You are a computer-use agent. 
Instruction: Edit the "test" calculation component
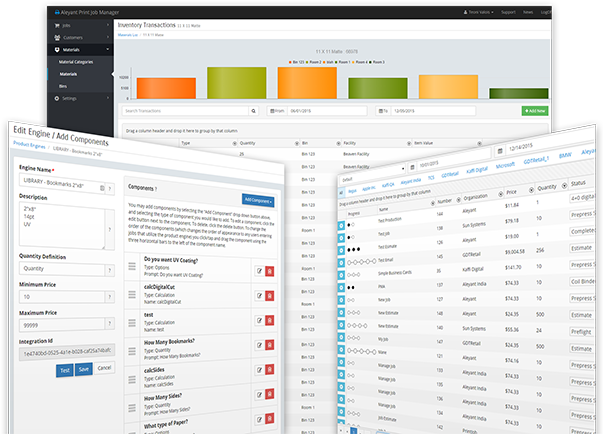click(259, 320)
